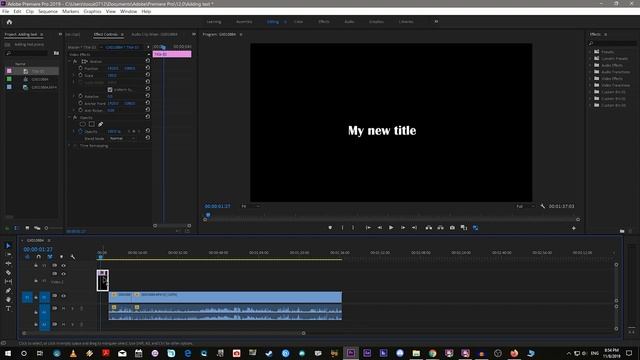640x360 pixels.
Task: Toggle eye visibility of top video track
Action: click(x=64, y=265)
